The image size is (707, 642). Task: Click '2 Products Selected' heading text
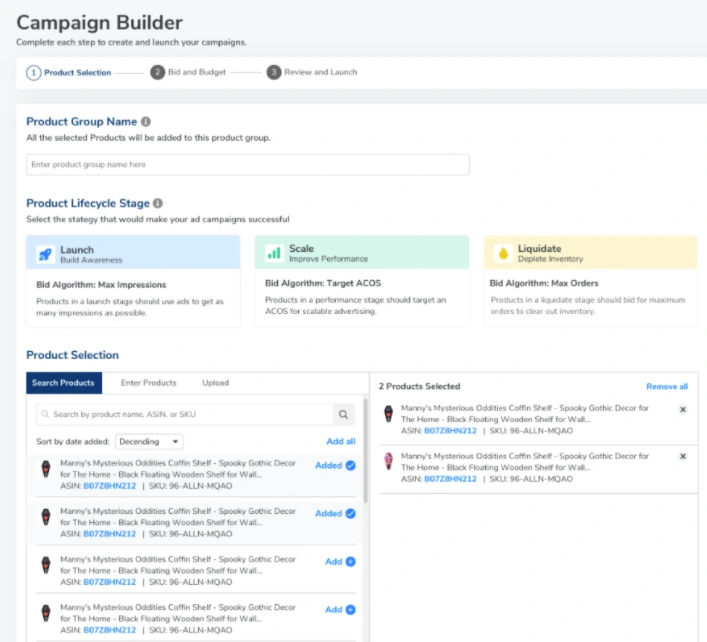(x=419, y=386)
